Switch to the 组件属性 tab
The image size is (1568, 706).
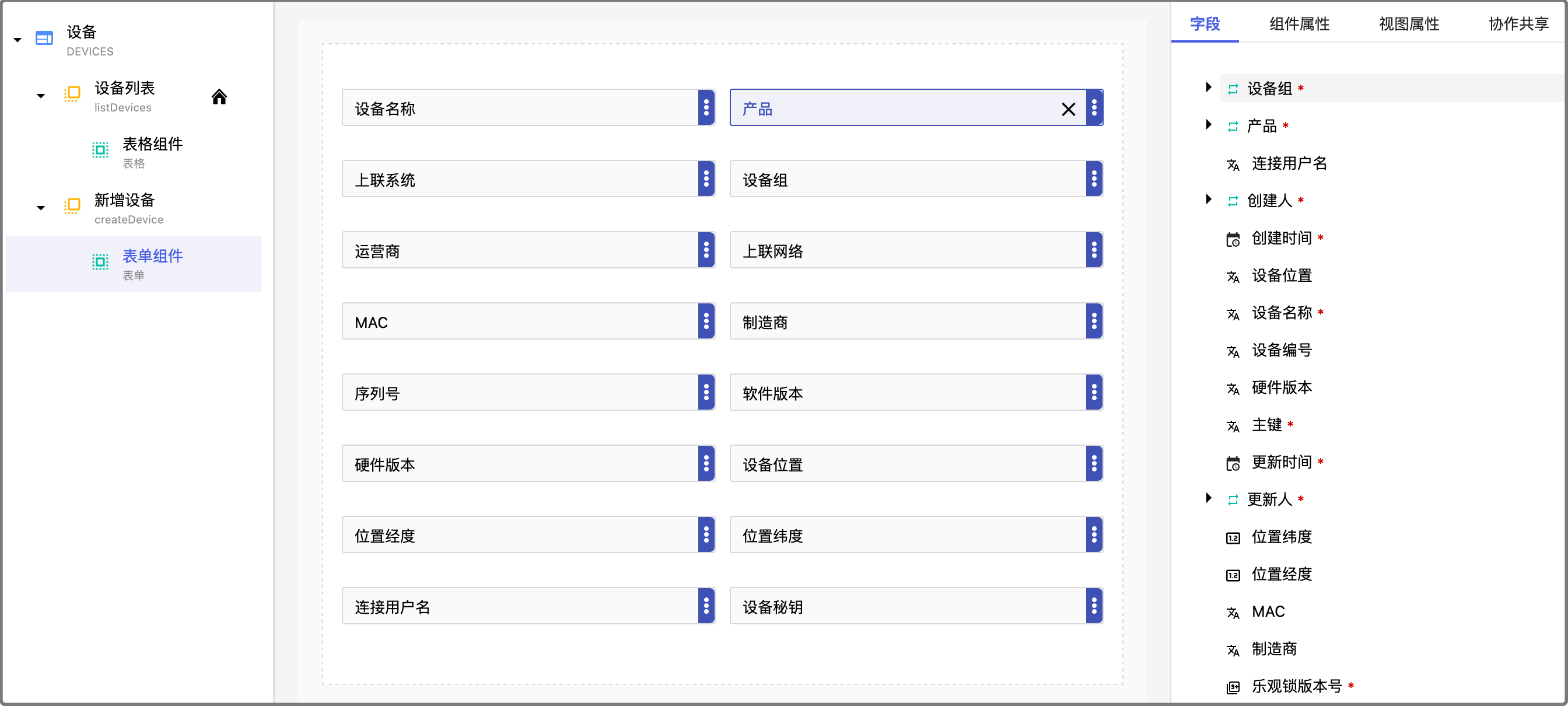coord(1299,24)
